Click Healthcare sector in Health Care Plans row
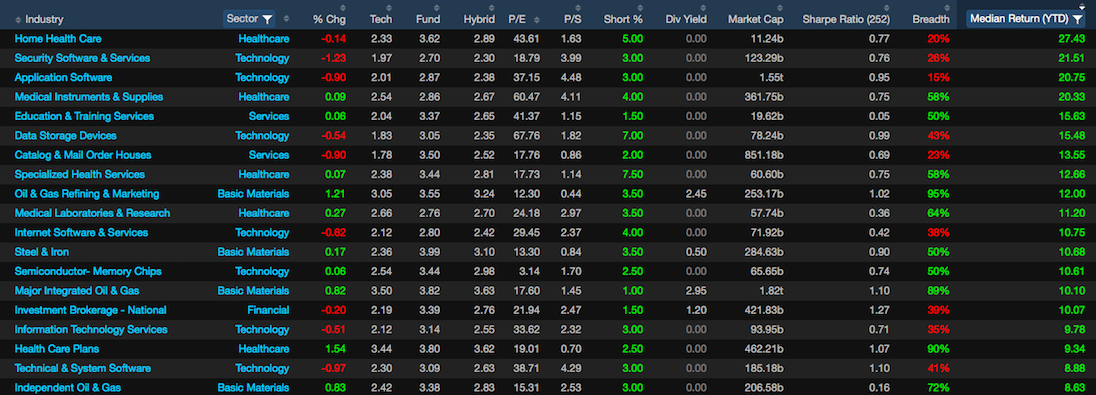 pyautogui.click(x=264, y=348)
